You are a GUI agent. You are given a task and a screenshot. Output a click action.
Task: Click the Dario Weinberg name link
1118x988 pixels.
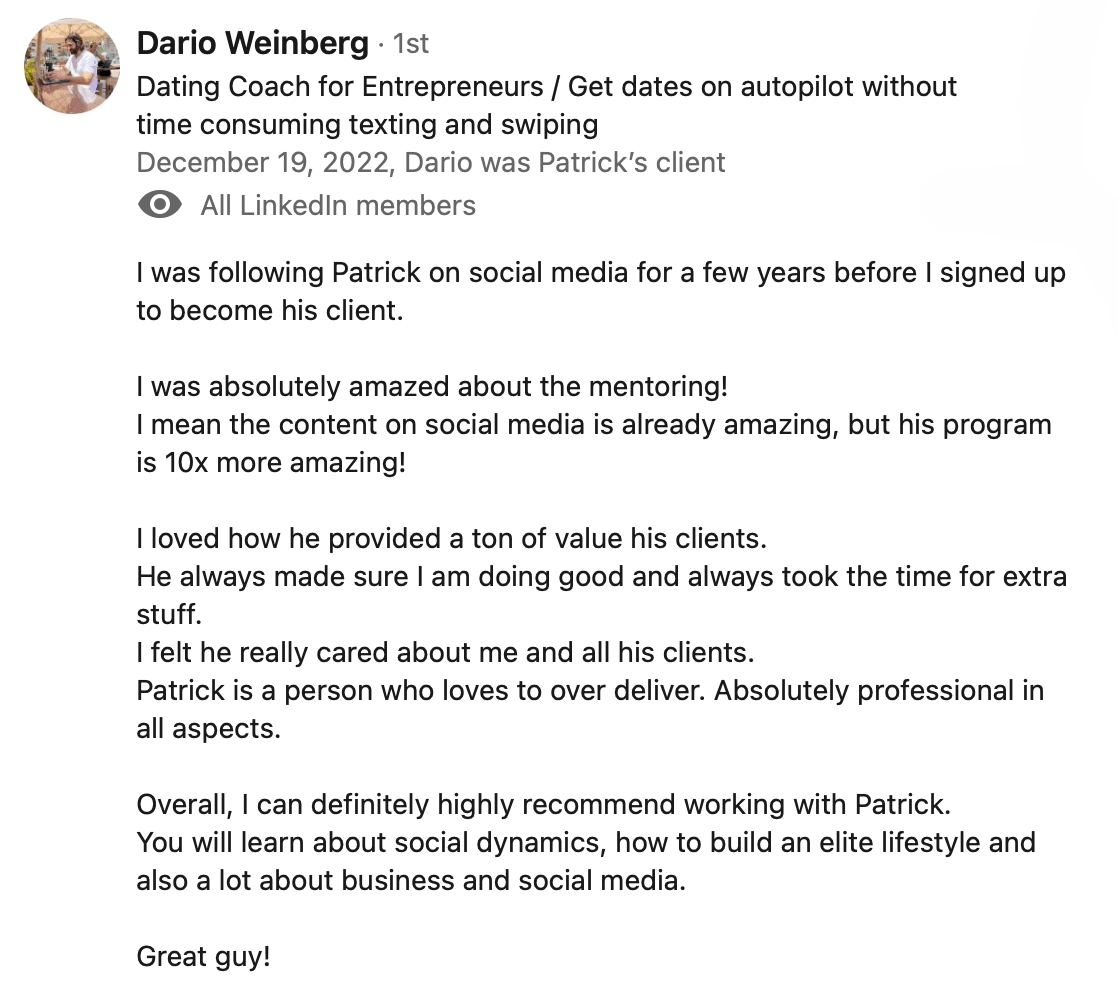(x=252, y=43)
